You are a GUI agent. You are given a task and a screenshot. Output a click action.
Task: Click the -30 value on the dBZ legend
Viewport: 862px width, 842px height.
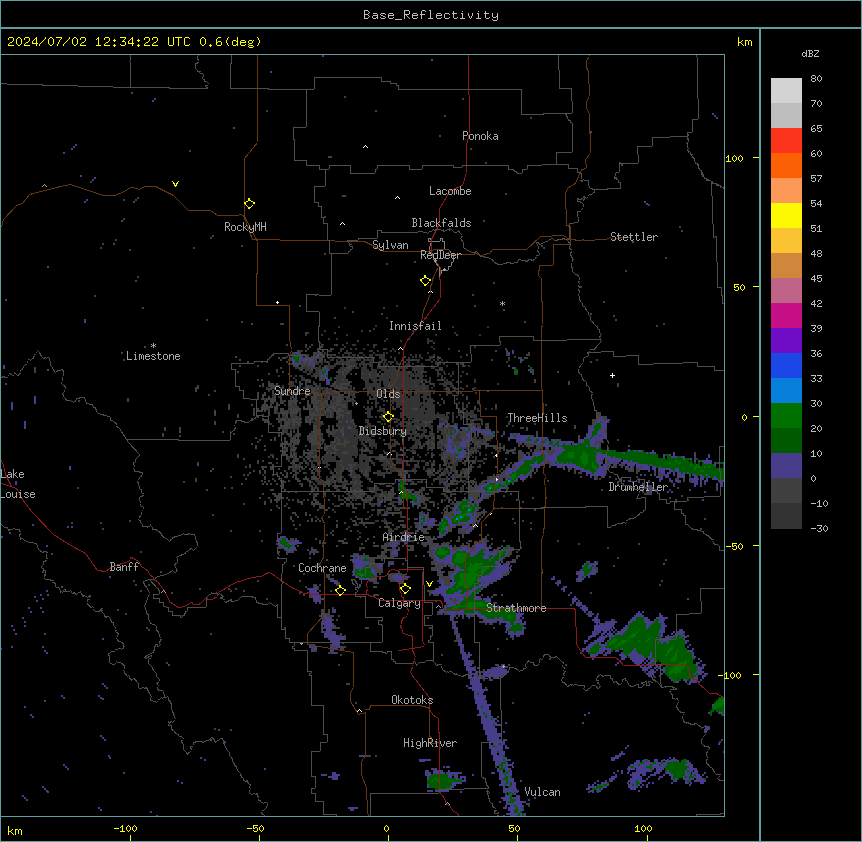819,528
